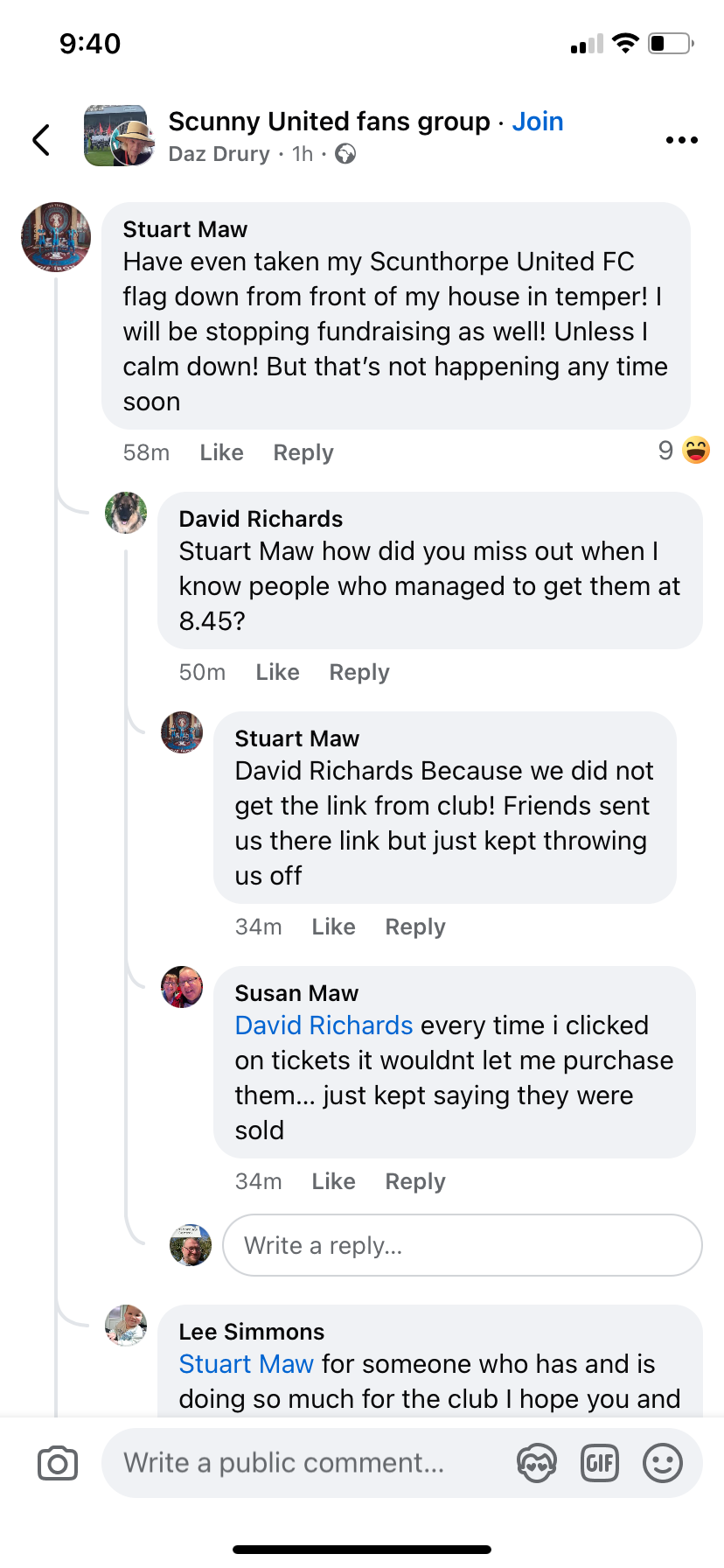Image resolution: width=724 pixels, height=1568 pixels.
Task: Focus the Write a reply field
Action: [462, 1245]
